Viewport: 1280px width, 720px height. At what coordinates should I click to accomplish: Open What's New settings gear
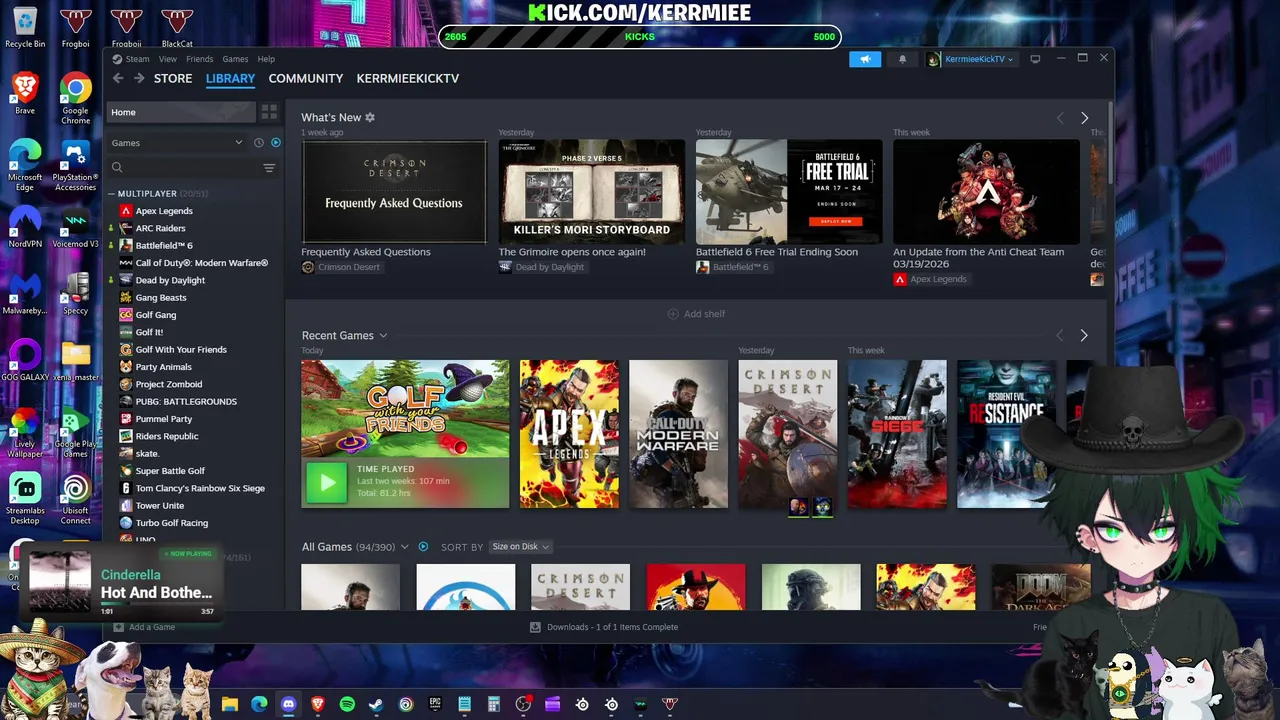click(x=370, y=117)
